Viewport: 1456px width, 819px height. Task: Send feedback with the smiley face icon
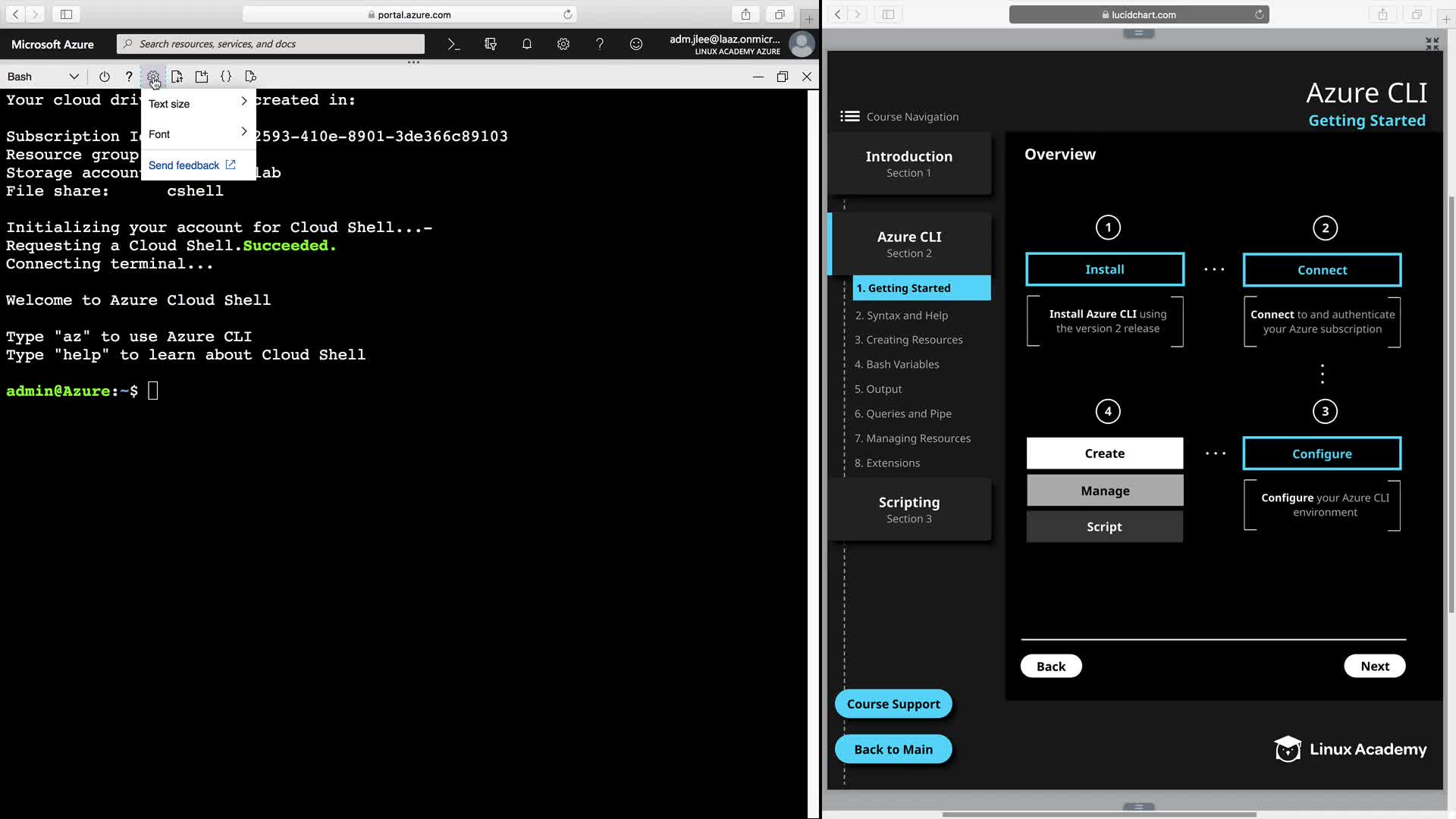tap(636, 44)
